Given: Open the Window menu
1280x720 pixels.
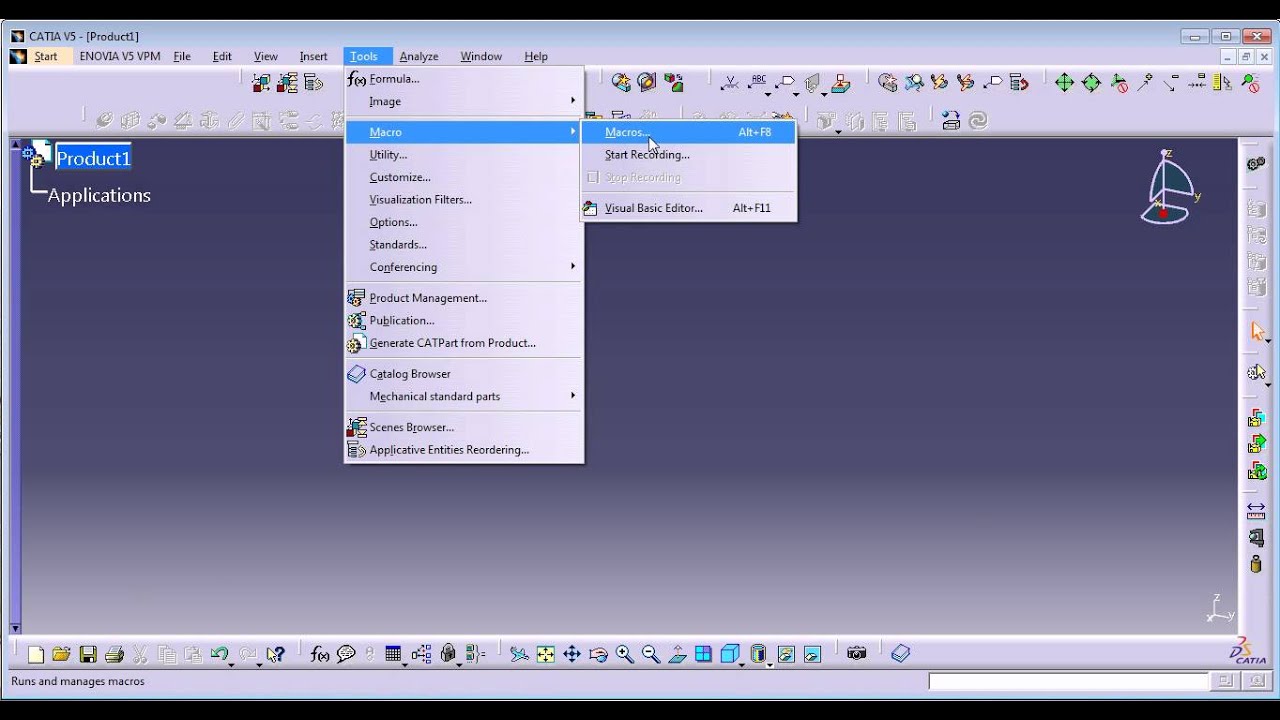Looking at the screenshot, I should tap(480, 56).
